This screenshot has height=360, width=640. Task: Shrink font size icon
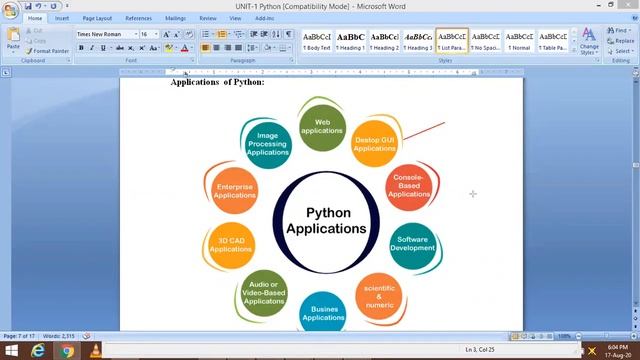click(x=177, y=34)
